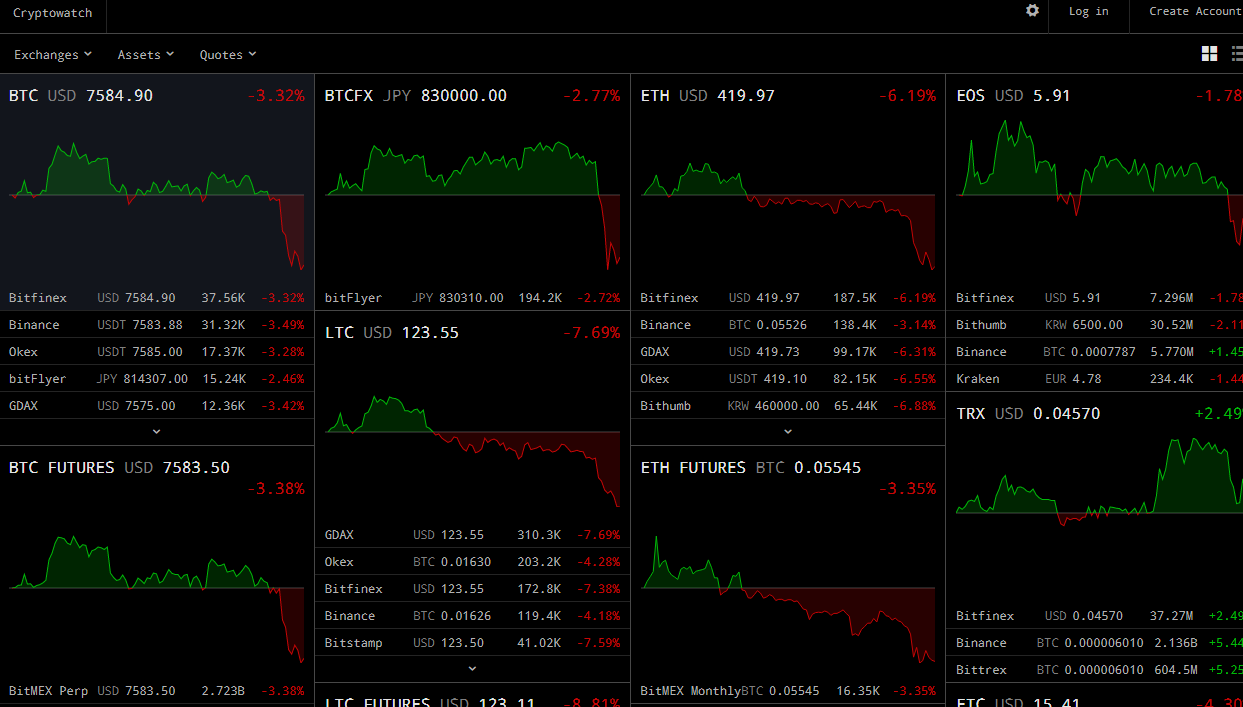Select GDAX USD 7575.00 row
1243x707 pixels.
tap(156, 406)
